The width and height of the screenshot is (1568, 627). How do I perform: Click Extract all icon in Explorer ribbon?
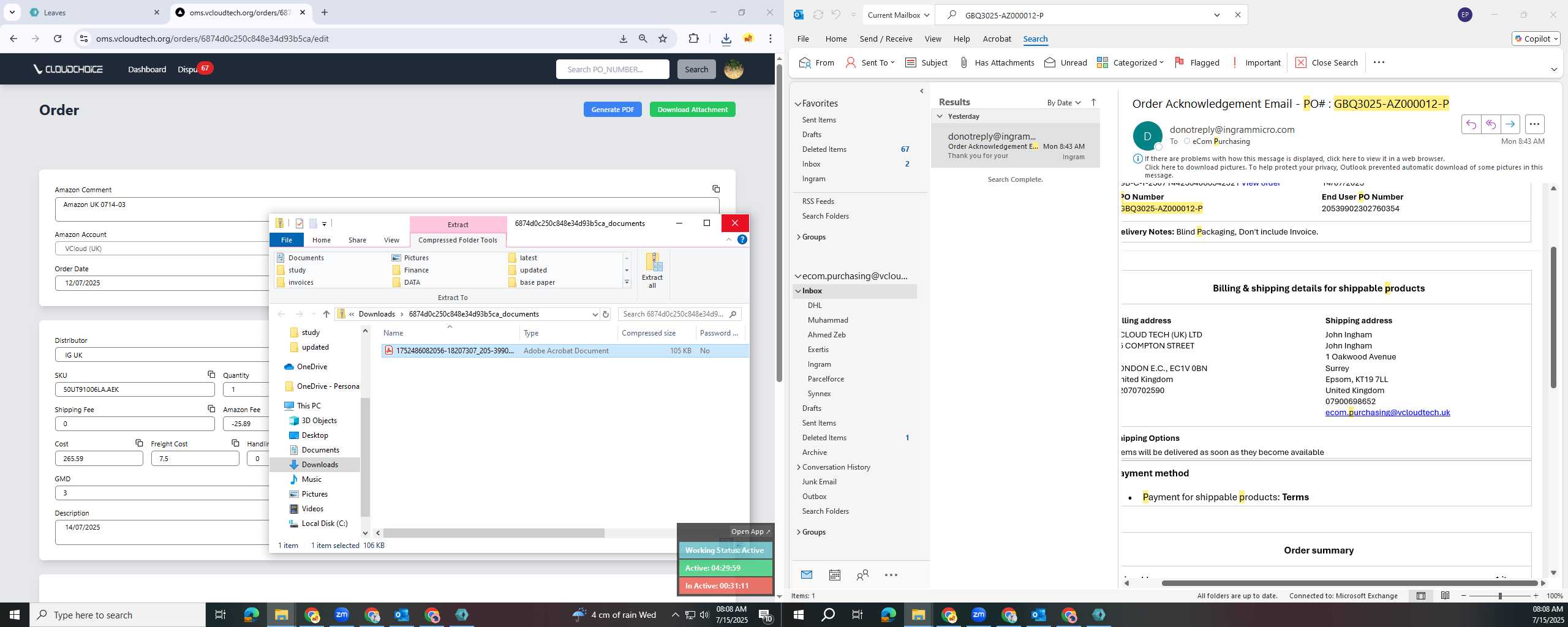tap(652, 270)
